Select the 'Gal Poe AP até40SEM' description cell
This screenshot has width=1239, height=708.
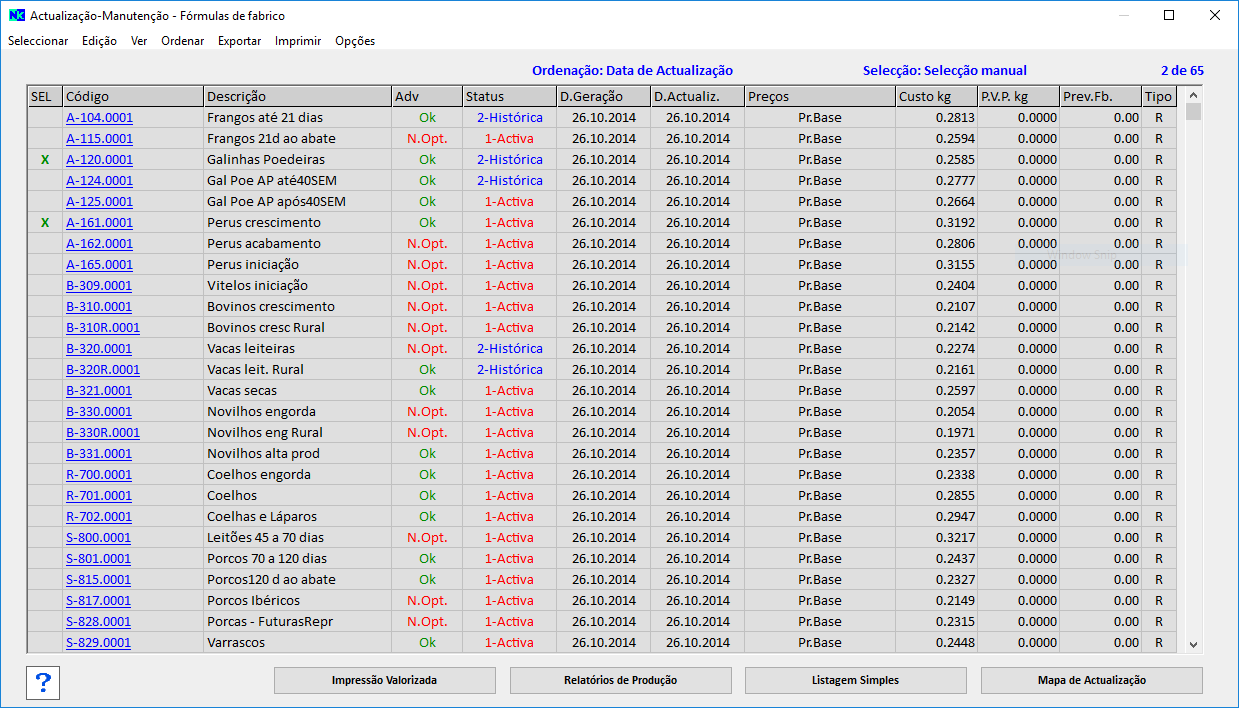point(298,181)
